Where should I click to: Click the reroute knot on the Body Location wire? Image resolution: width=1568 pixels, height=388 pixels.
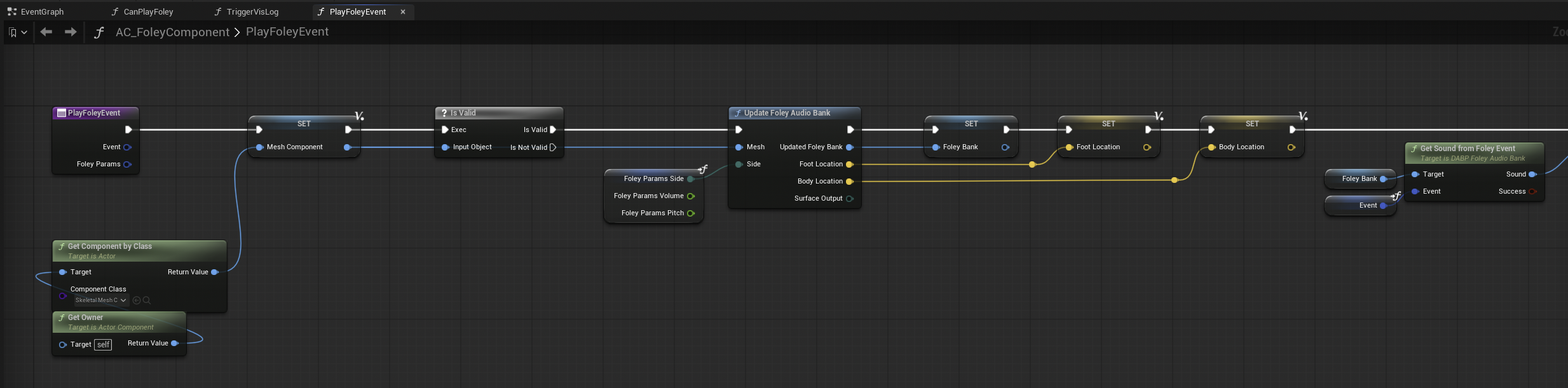1175,180
